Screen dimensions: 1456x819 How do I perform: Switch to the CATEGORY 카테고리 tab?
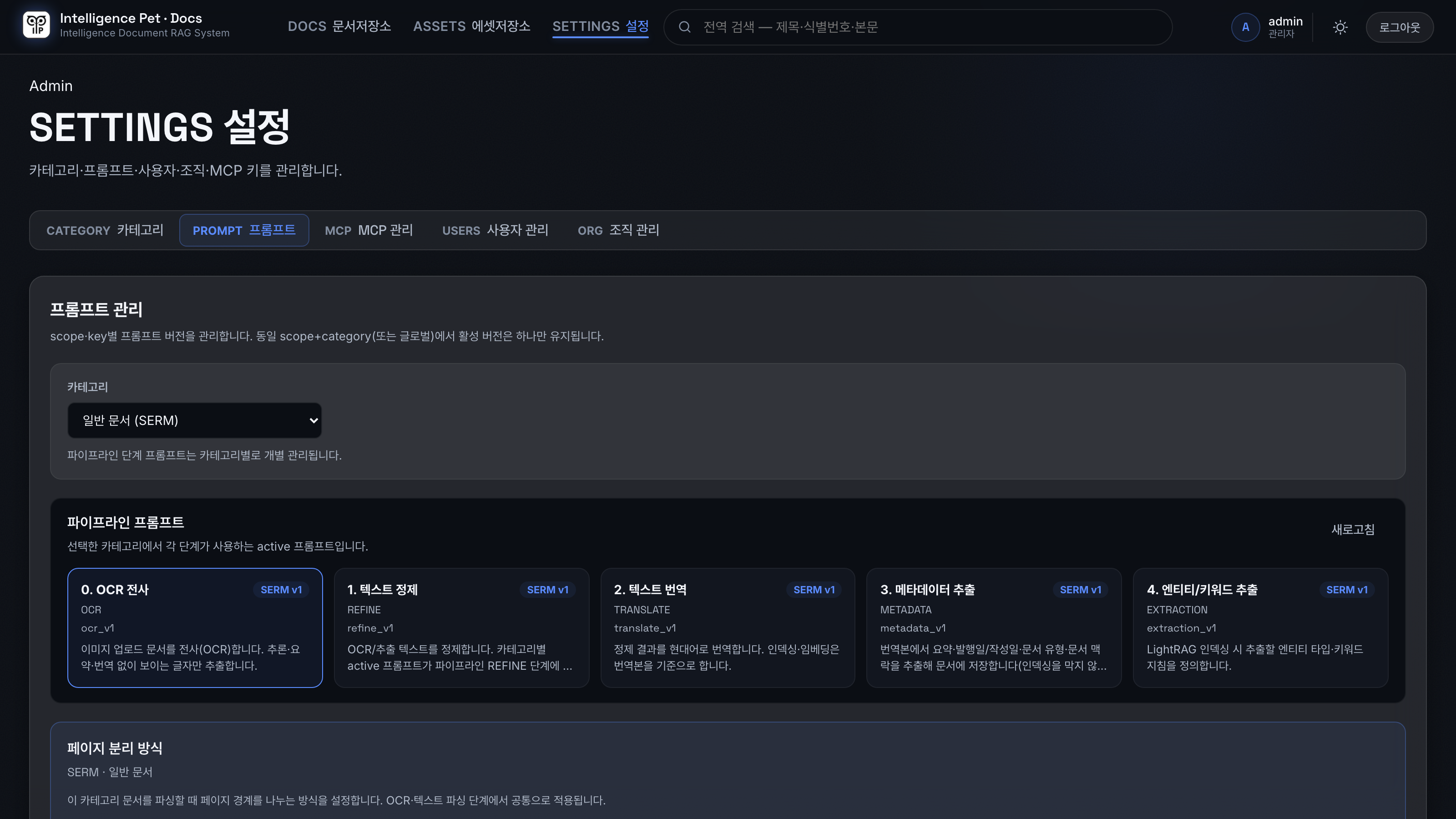click(x=105, y=230)
